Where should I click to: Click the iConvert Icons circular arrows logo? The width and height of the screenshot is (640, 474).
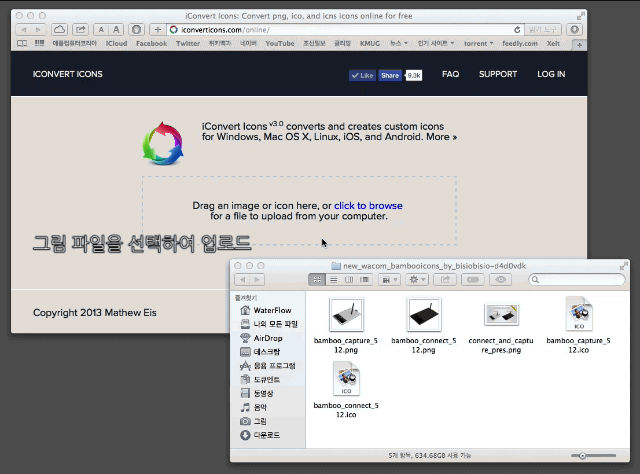[163, 143]
